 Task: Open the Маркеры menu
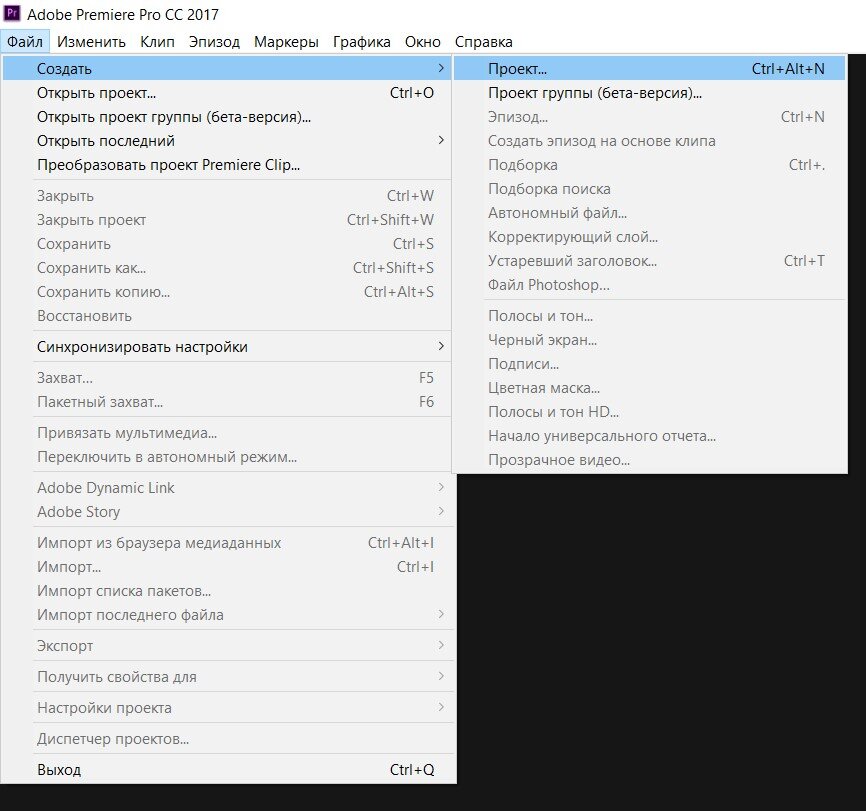tap(286, 42)
